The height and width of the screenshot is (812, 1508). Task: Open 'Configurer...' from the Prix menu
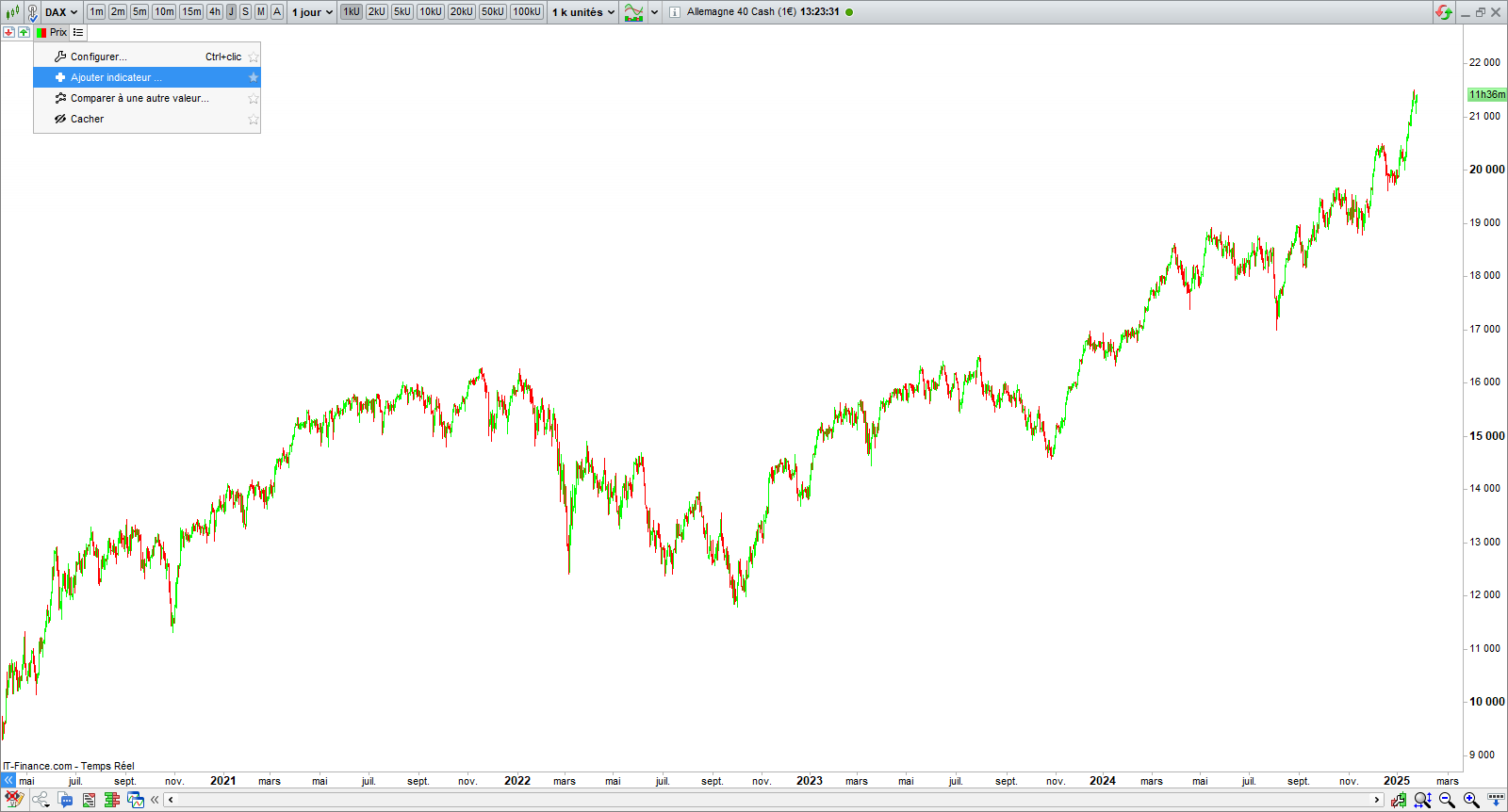click(98, 57)
